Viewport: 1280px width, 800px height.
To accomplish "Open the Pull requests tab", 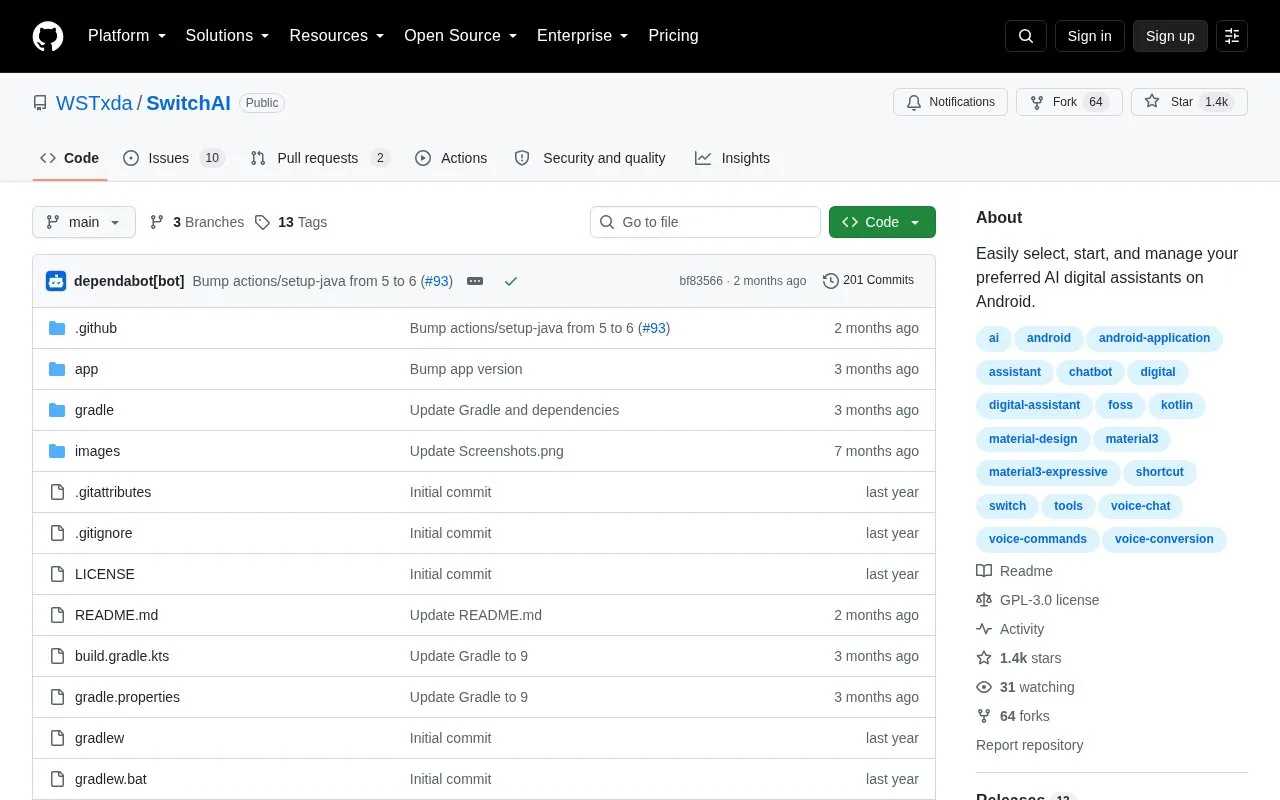I will 320,158.
